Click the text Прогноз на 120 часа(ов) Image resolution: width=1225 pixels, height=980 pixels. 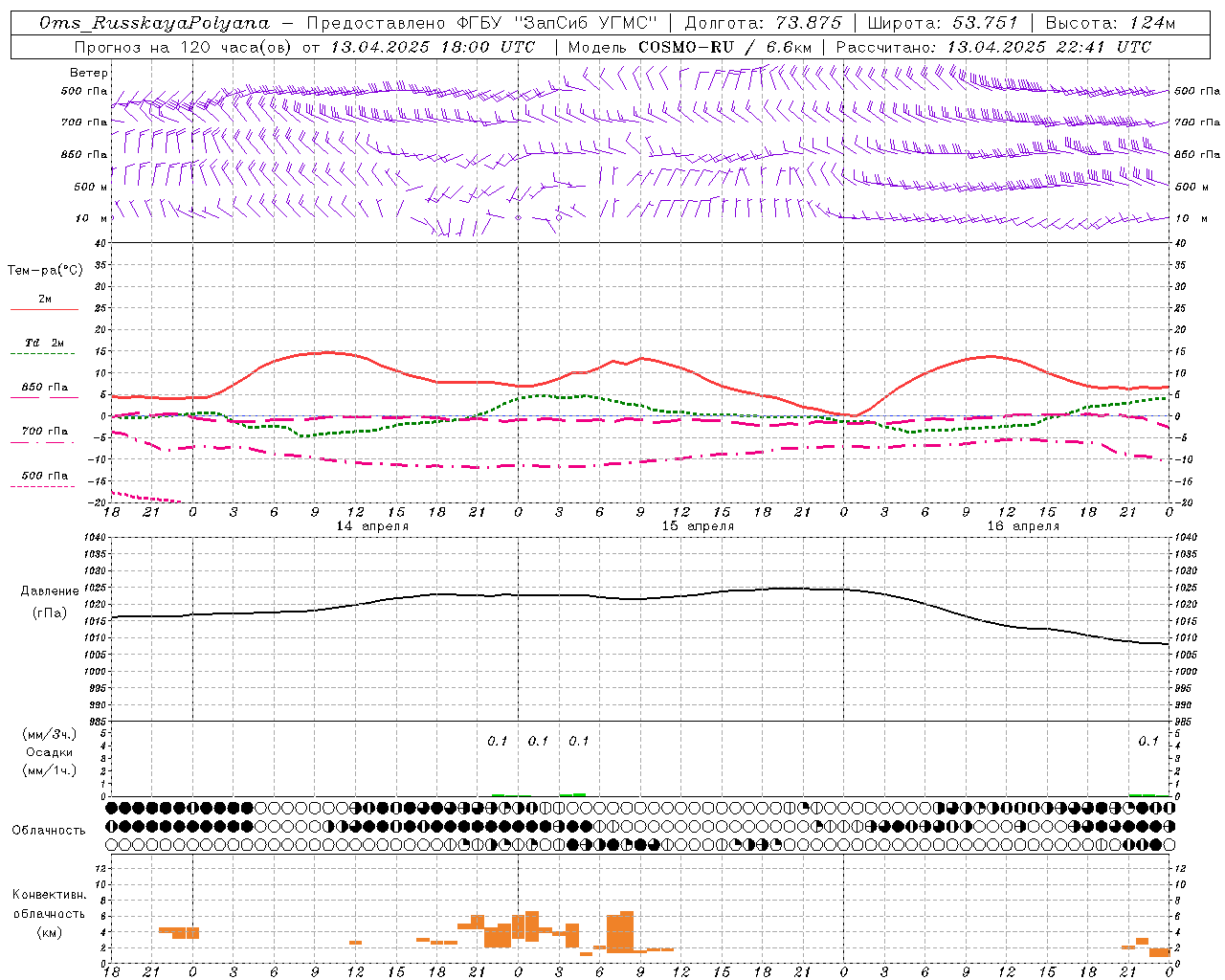184,47
